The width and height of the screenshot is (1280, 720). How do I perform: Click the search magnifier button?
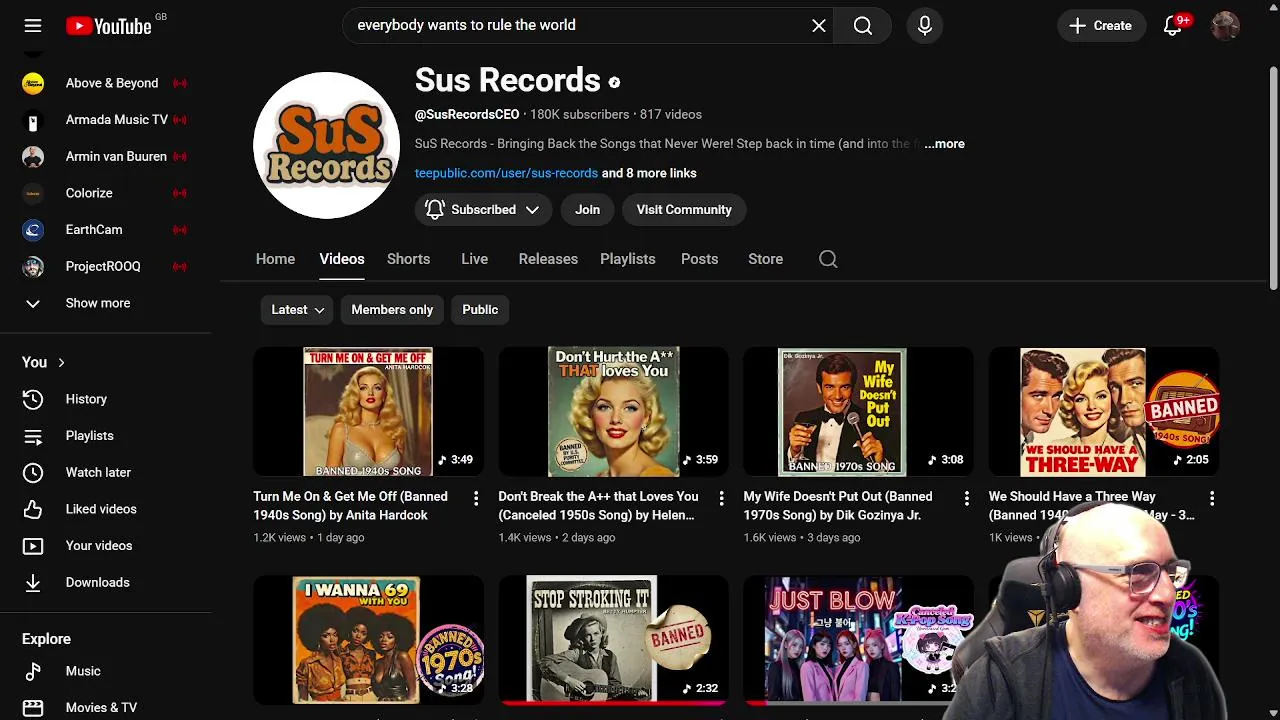pos(863,26)
